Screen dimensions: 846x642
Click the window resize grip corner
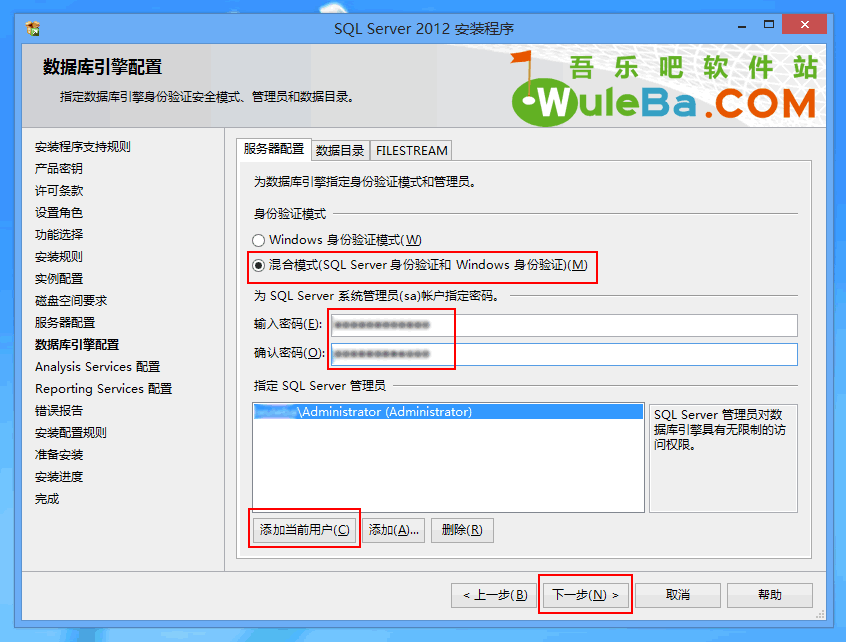(820, 614)
